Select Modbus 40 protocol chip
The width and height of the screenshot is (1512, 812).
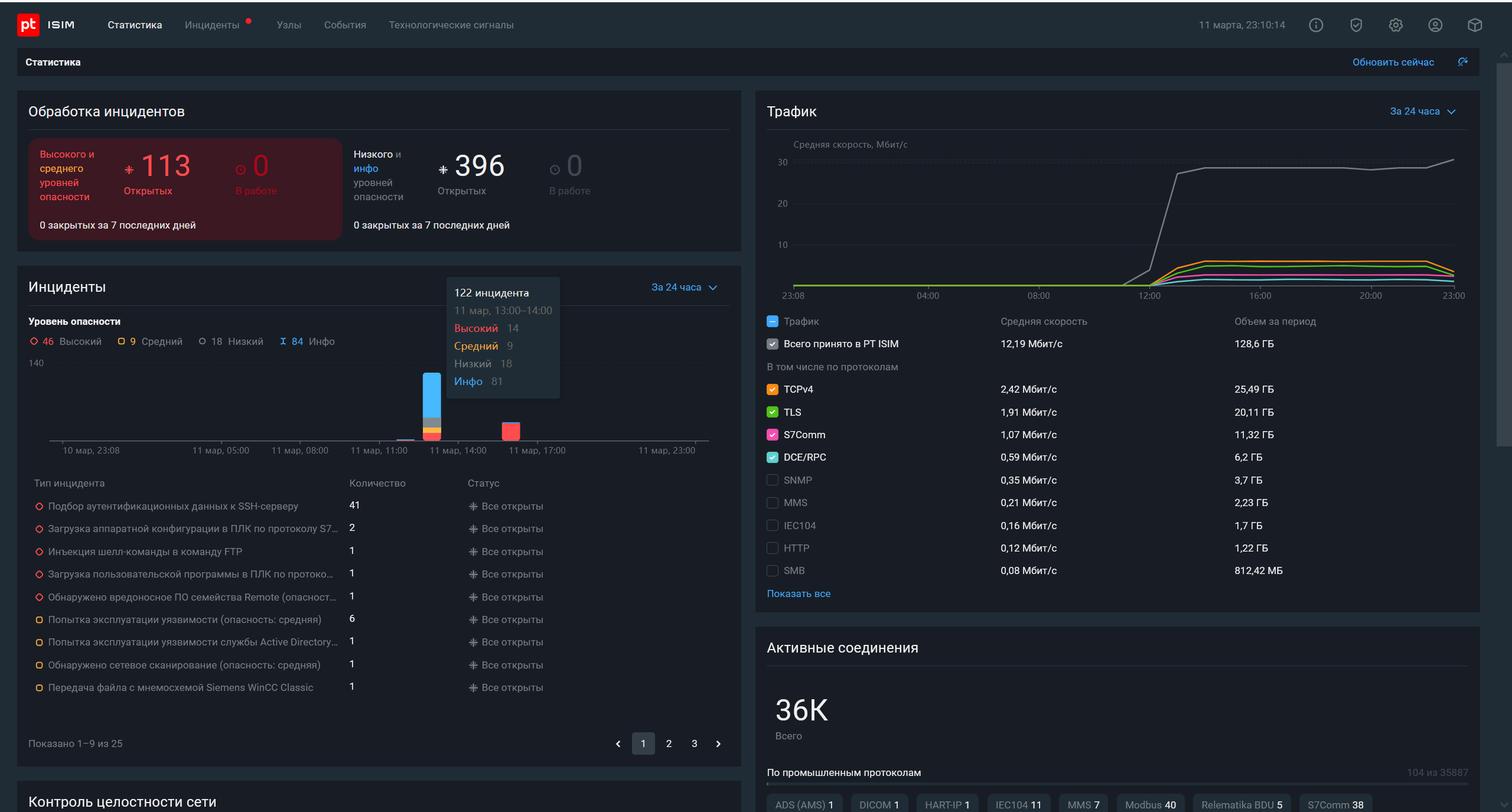1150,804
